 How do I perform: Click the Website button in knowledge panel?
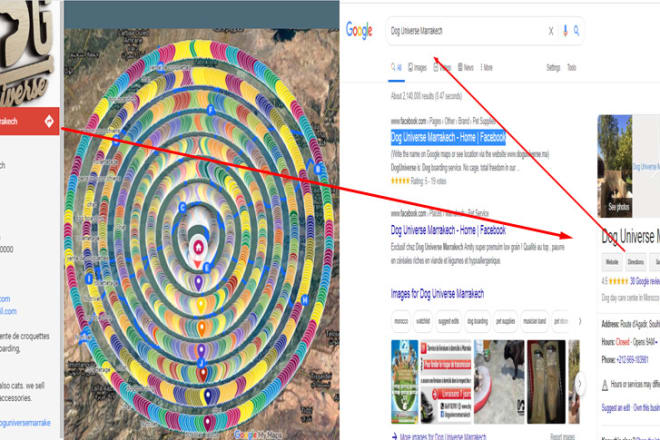(x=612, y=262)
